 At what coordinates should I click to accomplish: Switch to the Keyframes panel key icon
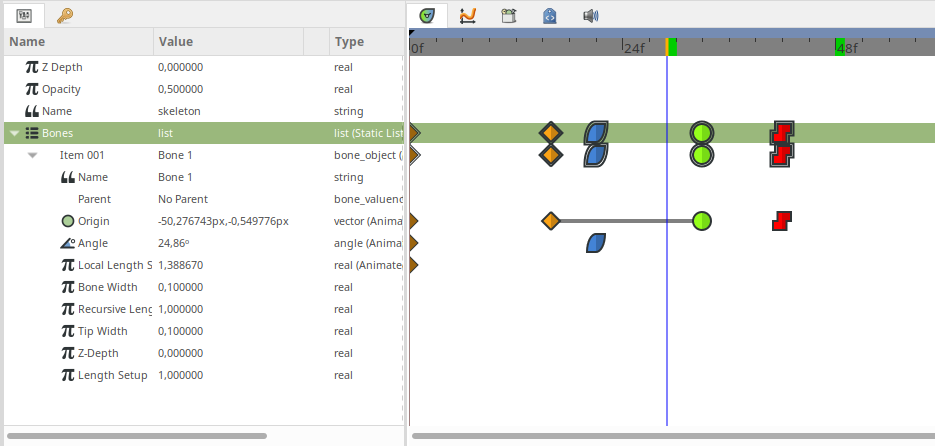click(x=65, y=16)
